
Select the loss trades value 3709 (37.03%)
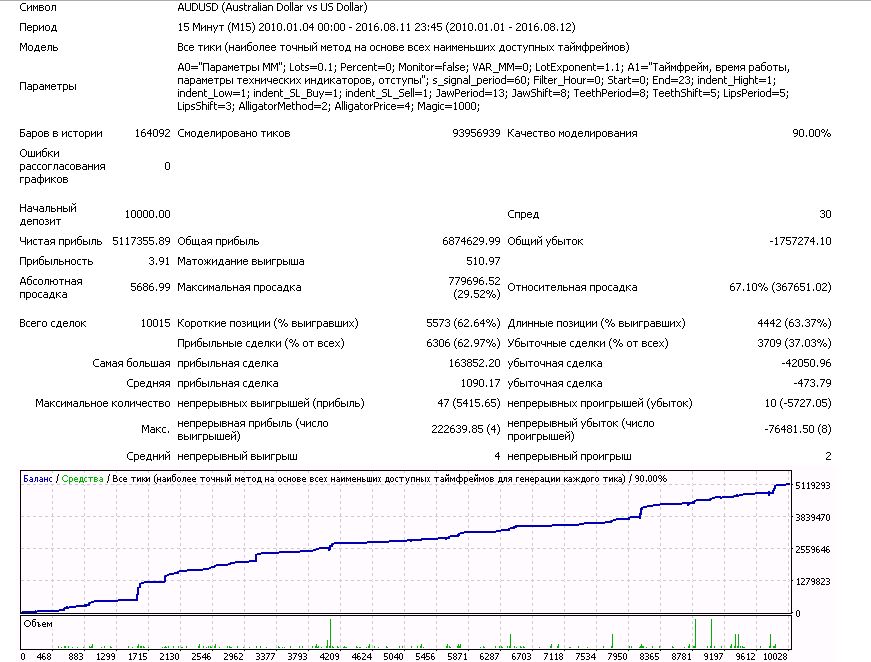(x=794, y=343)
